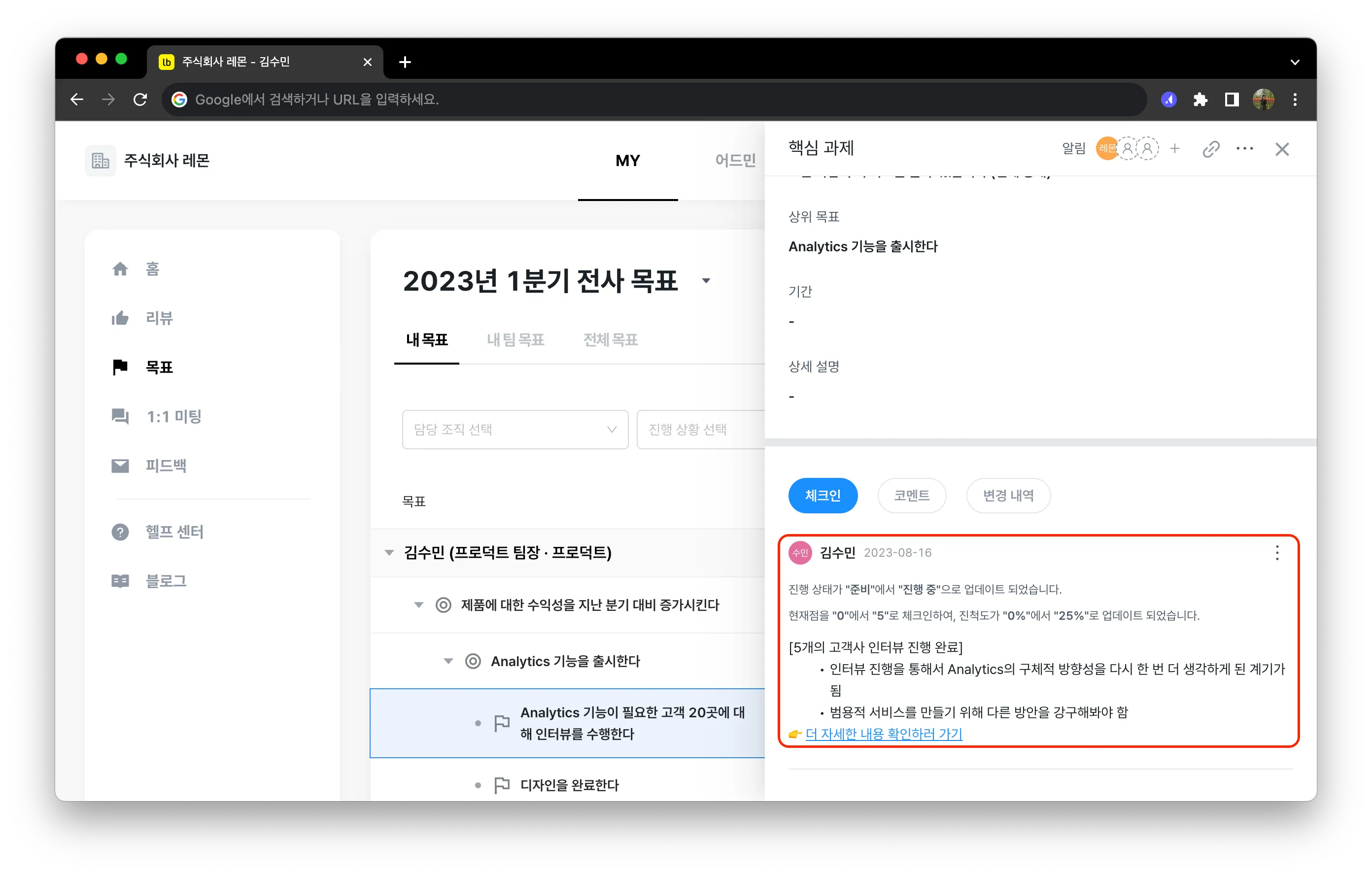Viewport: 1372px width, 874px height.
Task: Toggle the browser side panel icon
Action: click(x=1232, y=100)
